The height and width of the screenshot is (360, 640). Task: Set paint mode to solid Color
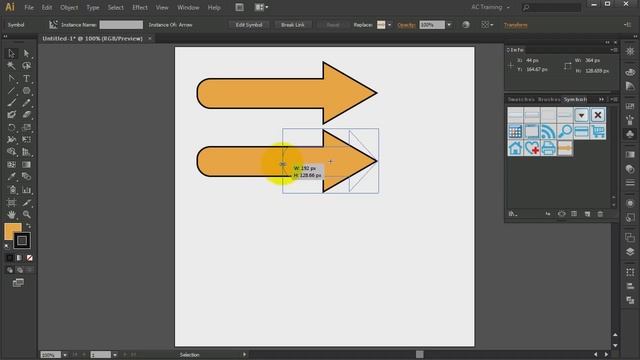[x=9, y=258]
